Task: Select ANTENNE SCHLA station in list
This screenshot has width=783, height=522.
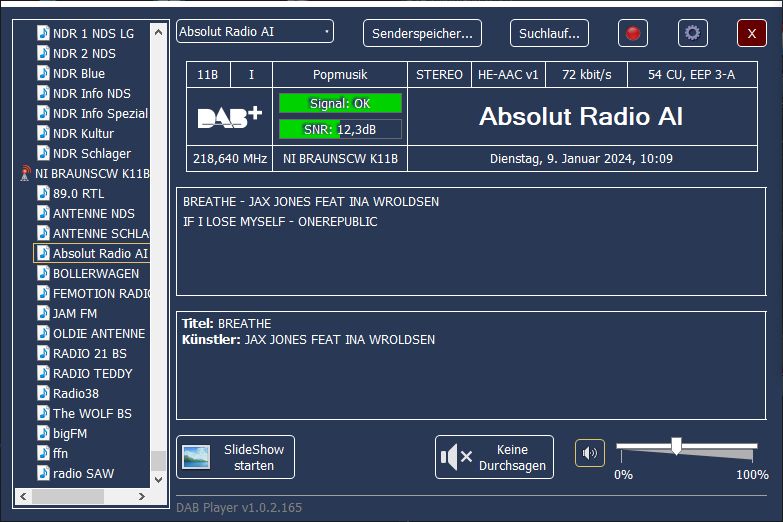Action: click(100, 233)
